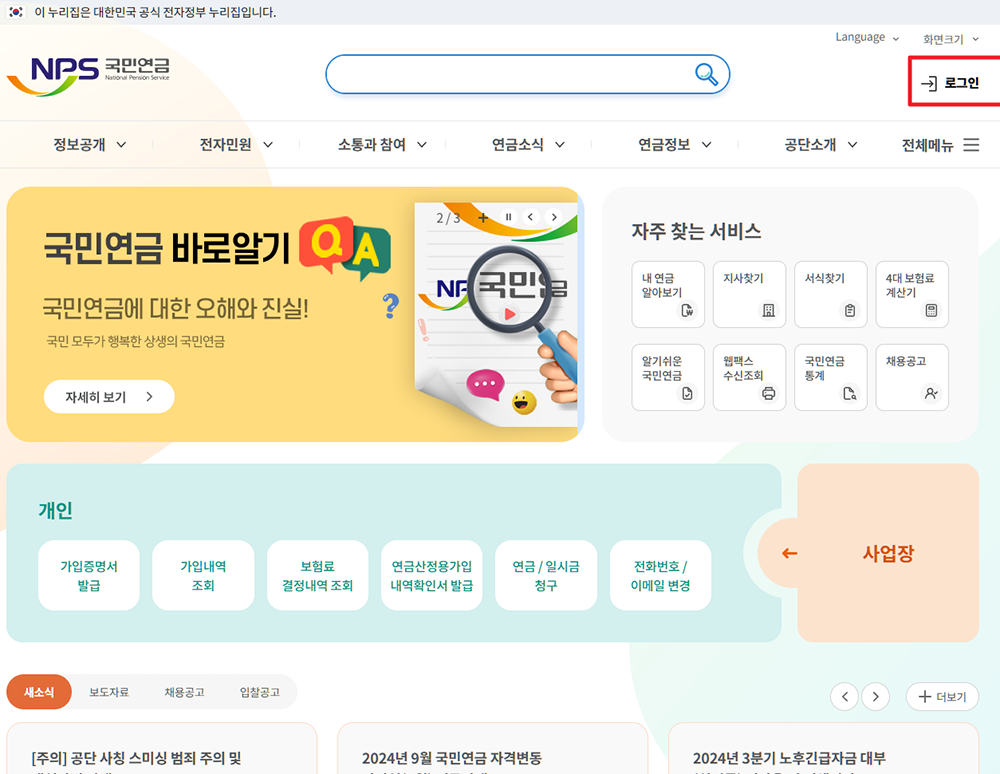Open the 국민연금 통계 icon
1000x774 pixels.
tap(830, 377)
